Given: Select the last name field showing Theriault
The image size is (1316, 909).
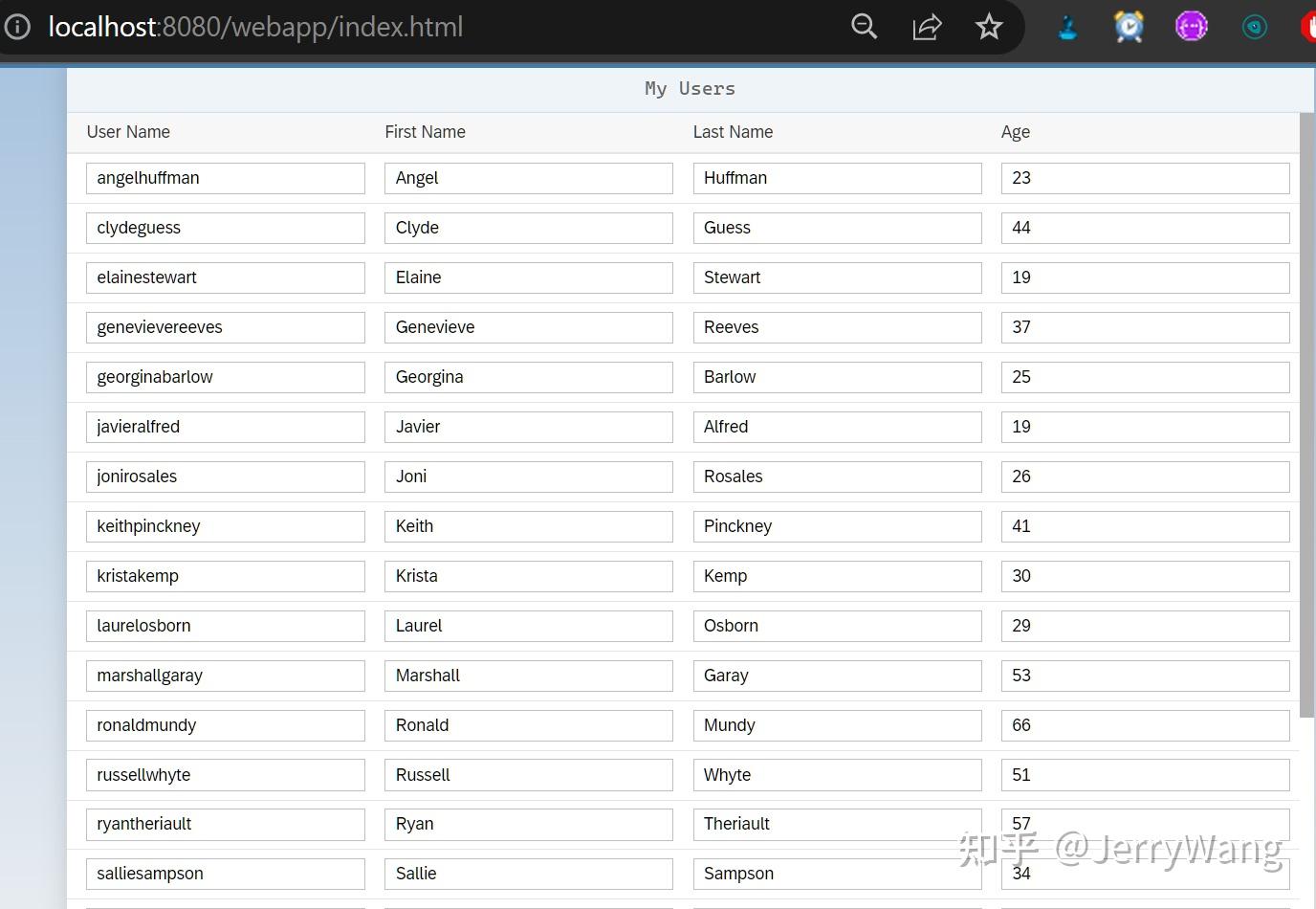Looking at the screenshot, I should point(837,824).
